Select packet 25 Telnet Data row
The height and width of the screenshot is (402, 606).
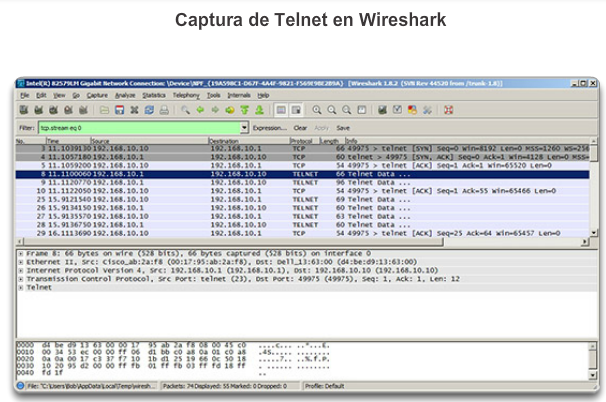point(302,199)
